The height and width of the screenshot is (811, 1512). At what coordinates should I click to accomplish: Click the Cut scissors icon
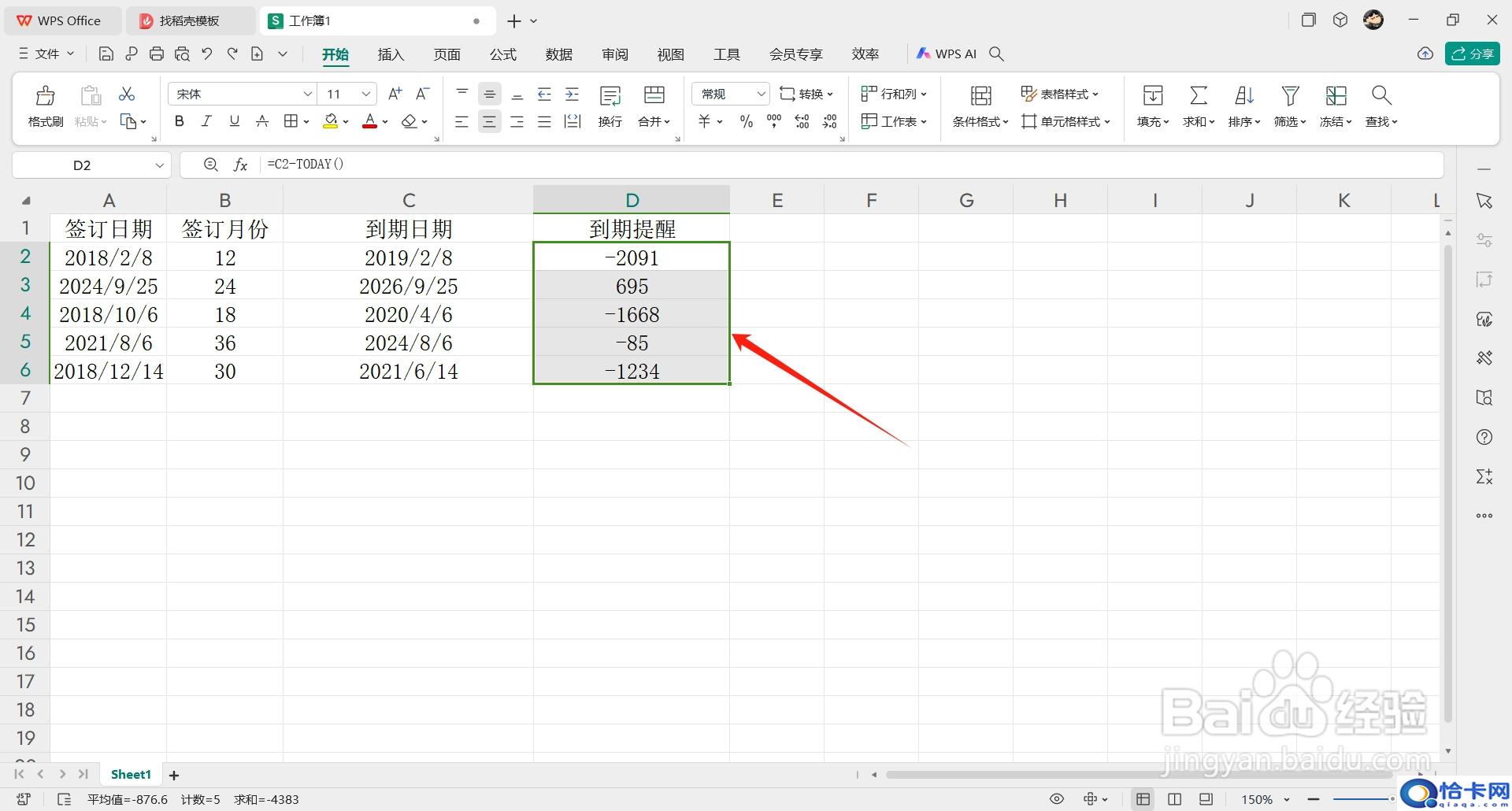[x=127, y=94]
